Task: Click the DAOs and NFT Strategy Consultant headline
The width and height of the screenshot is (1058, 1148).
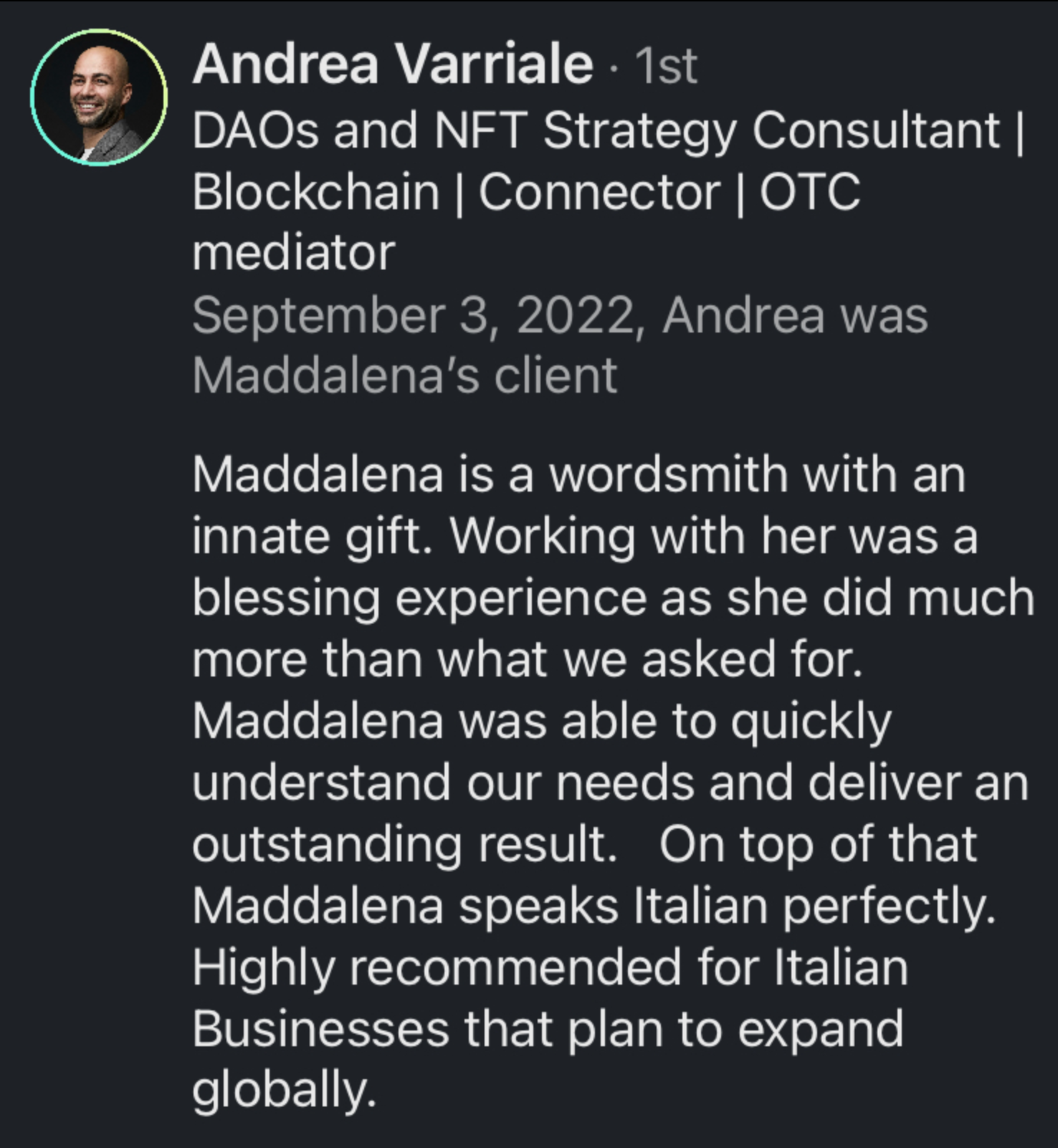Action: coord(595,131)
